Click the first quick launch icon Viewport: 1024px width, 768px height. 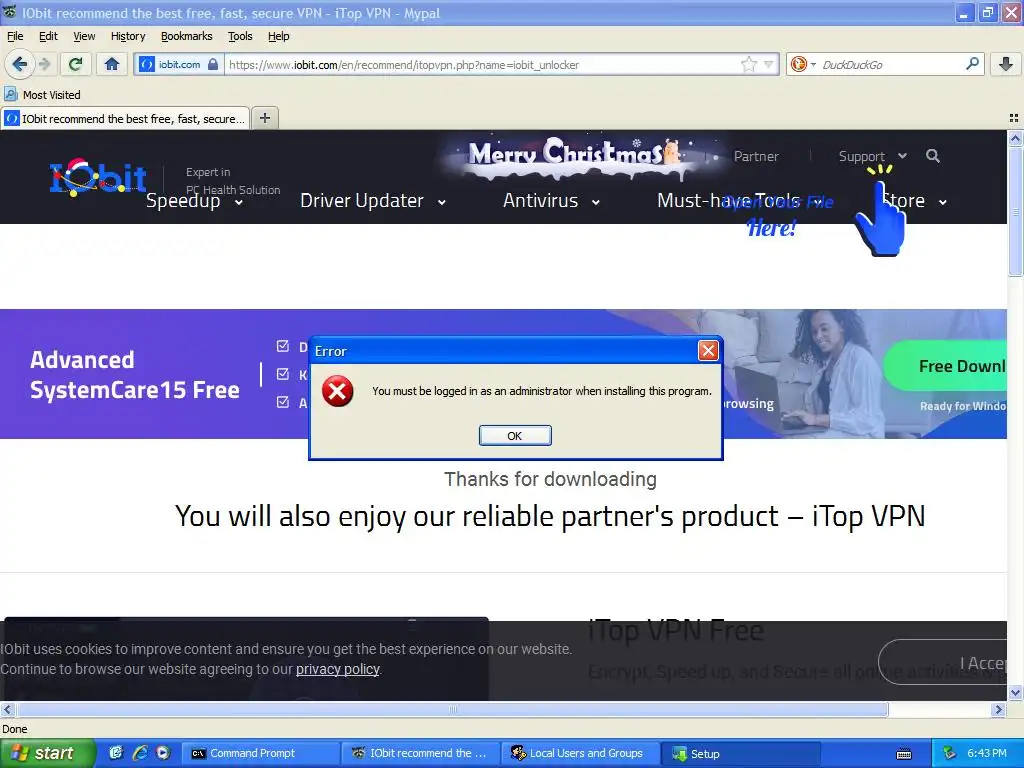click(x=116, y=753)
